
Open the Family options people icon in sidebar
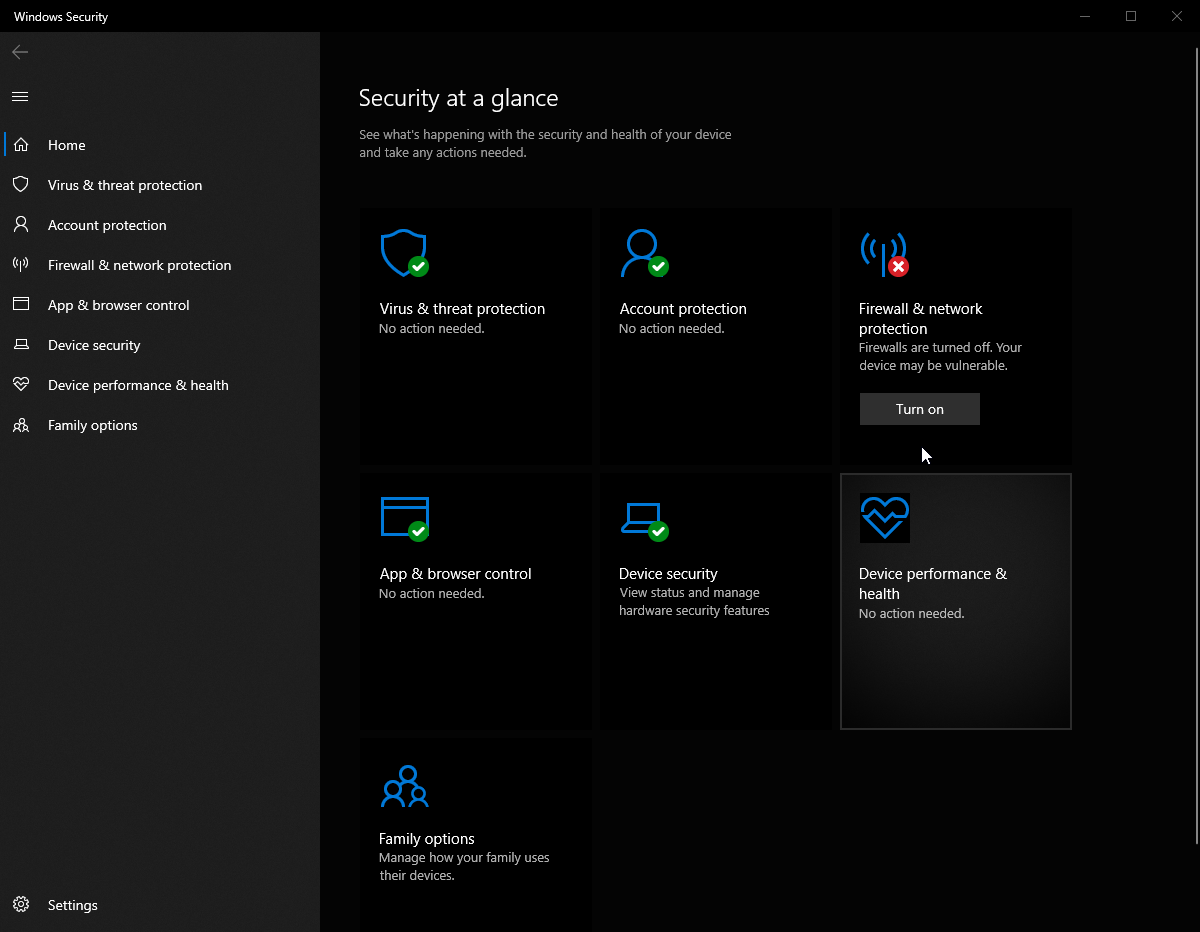(20, 425)
